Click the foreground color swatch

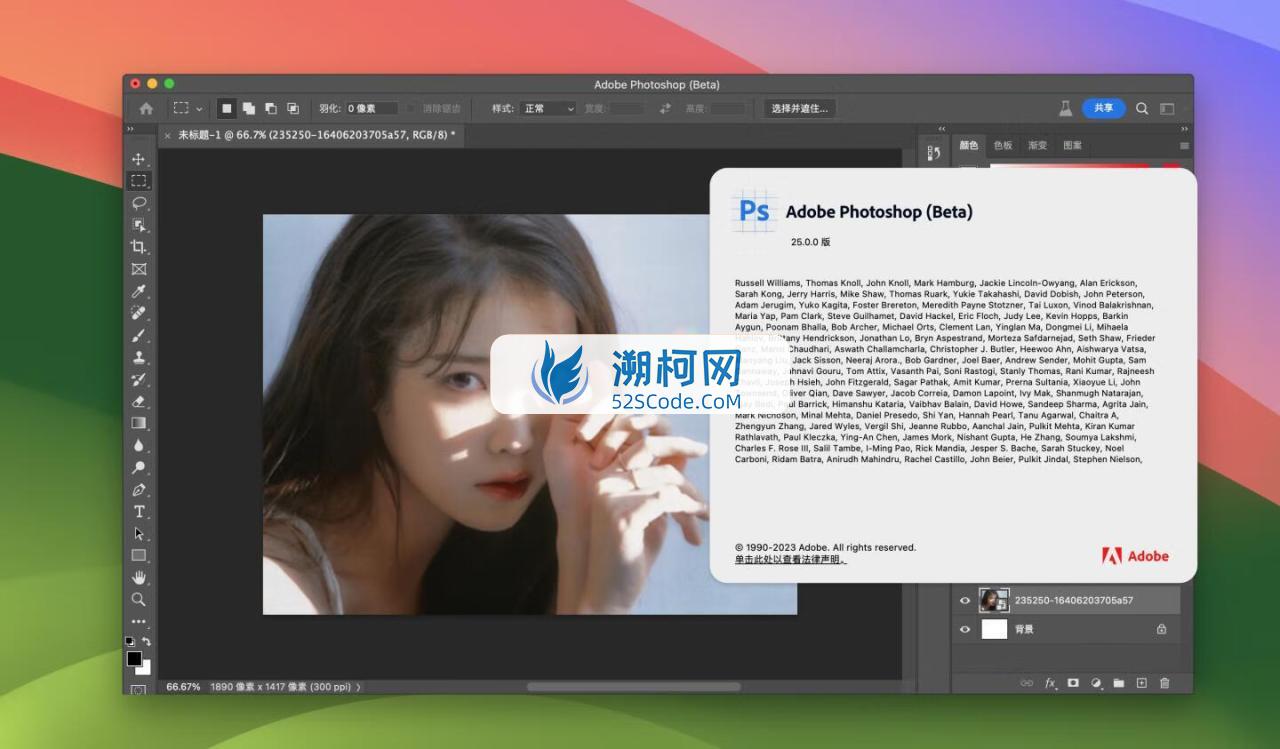coord(134,659)
